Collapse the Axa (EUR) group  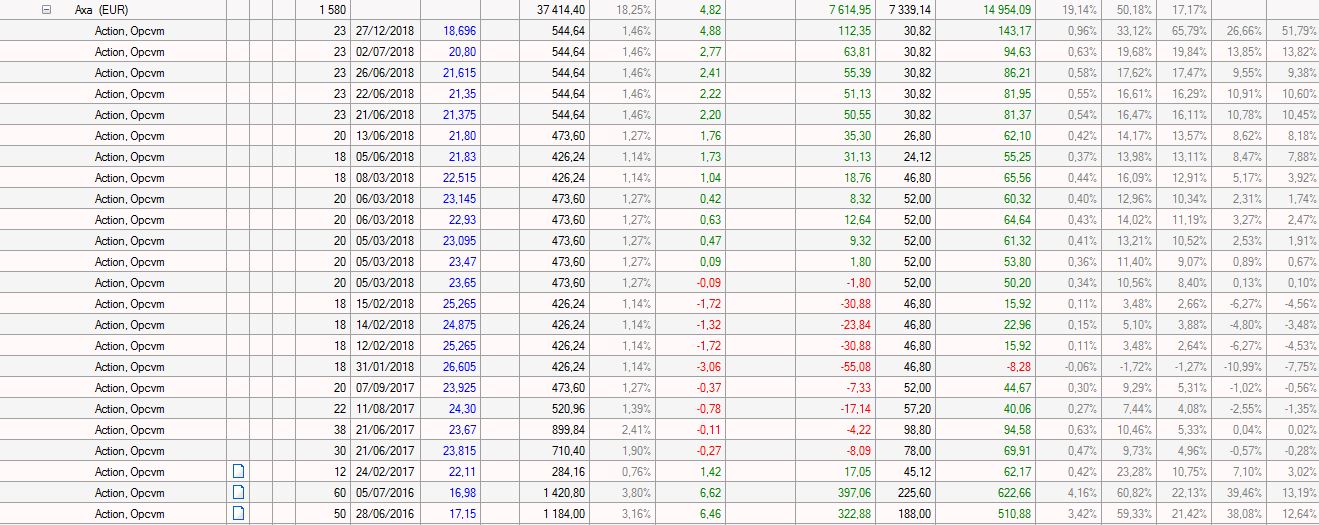pos(46,9)
